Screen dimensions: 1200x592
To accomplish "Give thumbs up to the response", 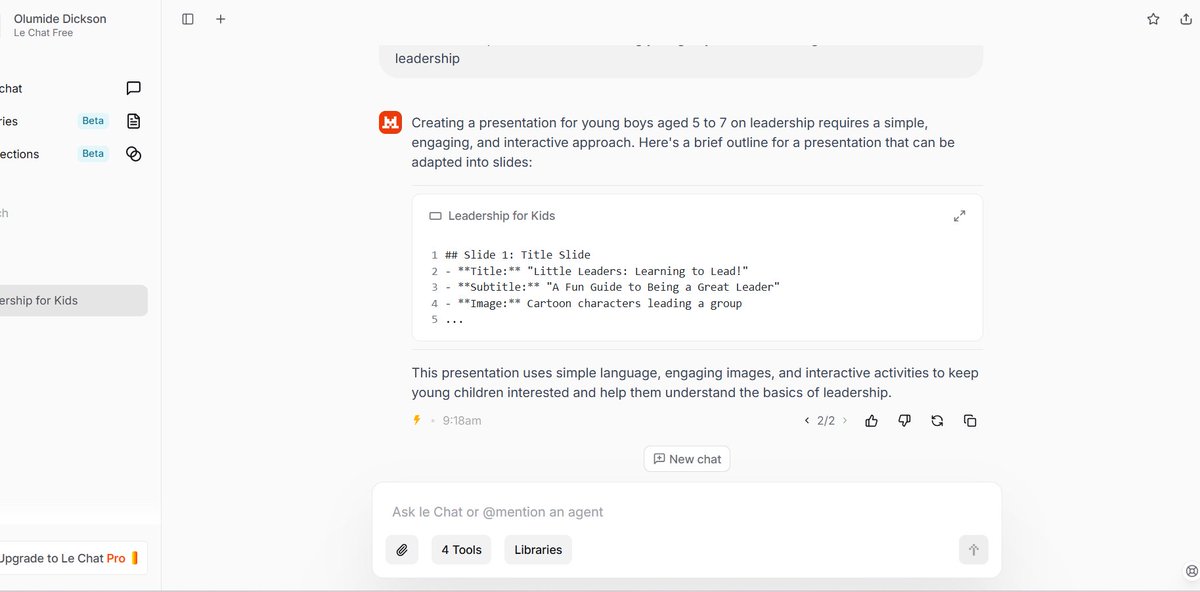I will (x=872, y=421).
